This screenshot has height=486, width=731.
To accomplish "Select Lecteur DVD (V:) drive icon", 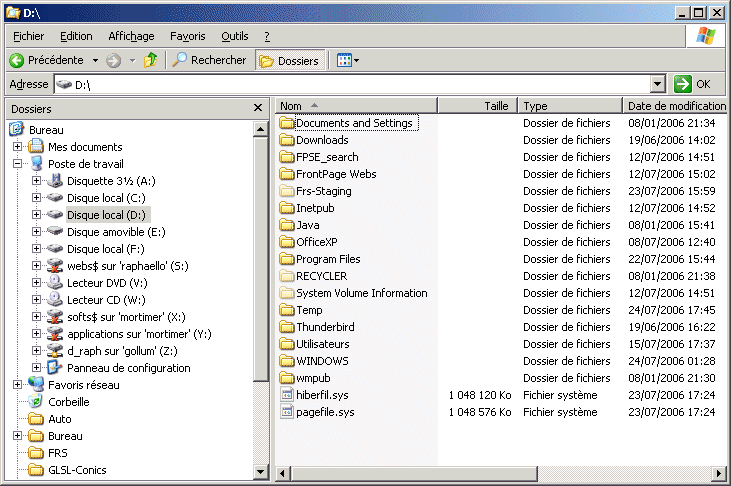I will click(x=56, y=283).
